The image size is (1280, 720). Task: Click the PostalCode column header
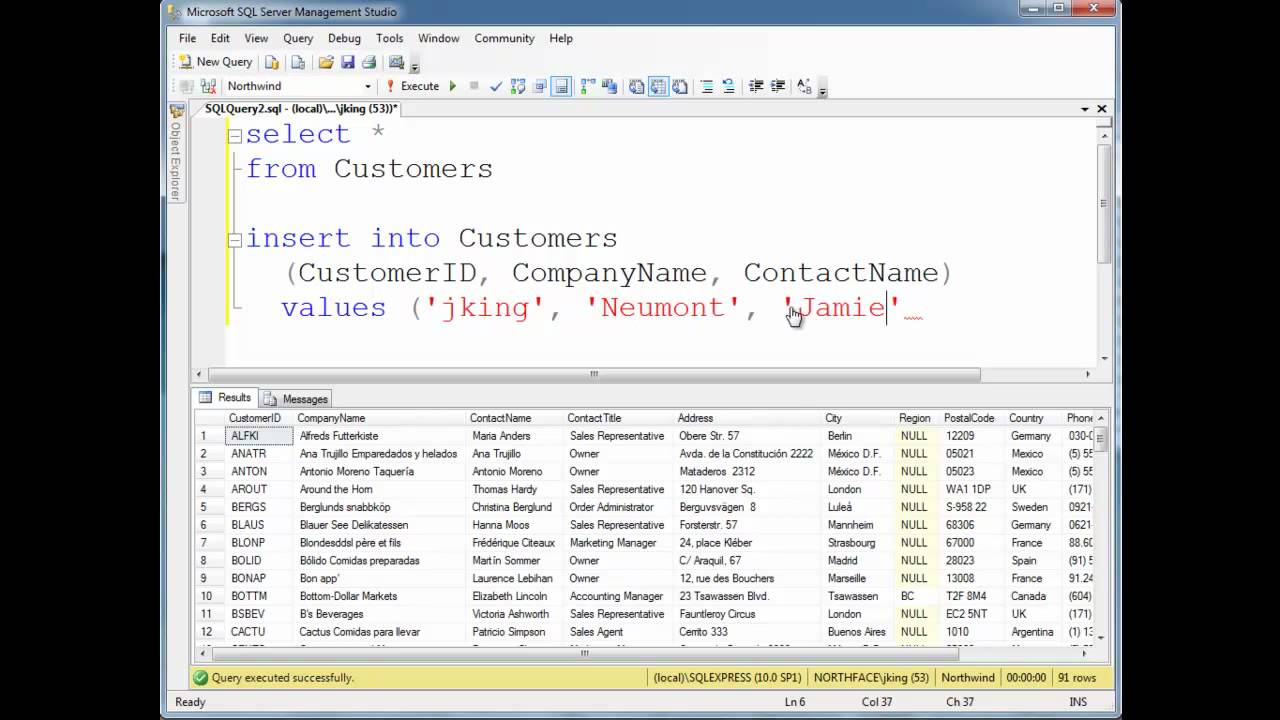coord(972,418)
